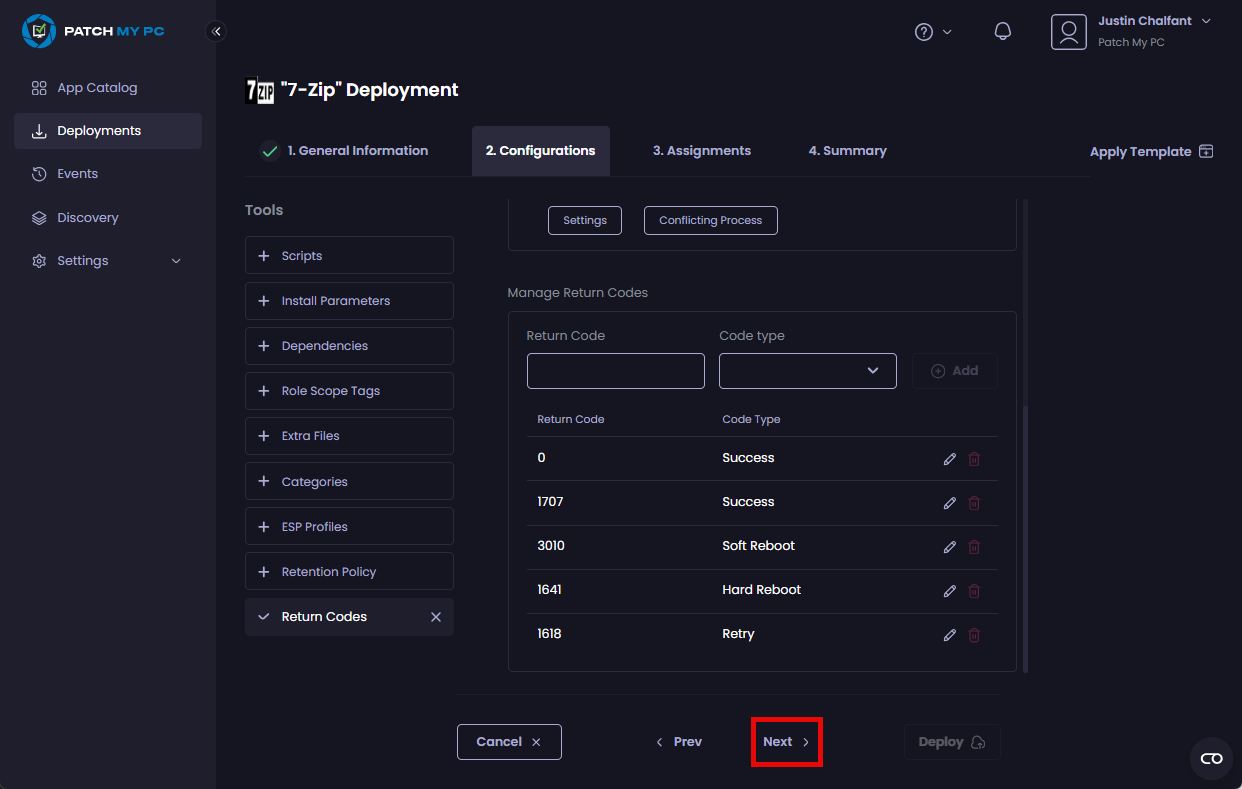This screenshot has height=789, width=1242.
Task: Edit return code 1707 with pencil icon
Action: 949,503
